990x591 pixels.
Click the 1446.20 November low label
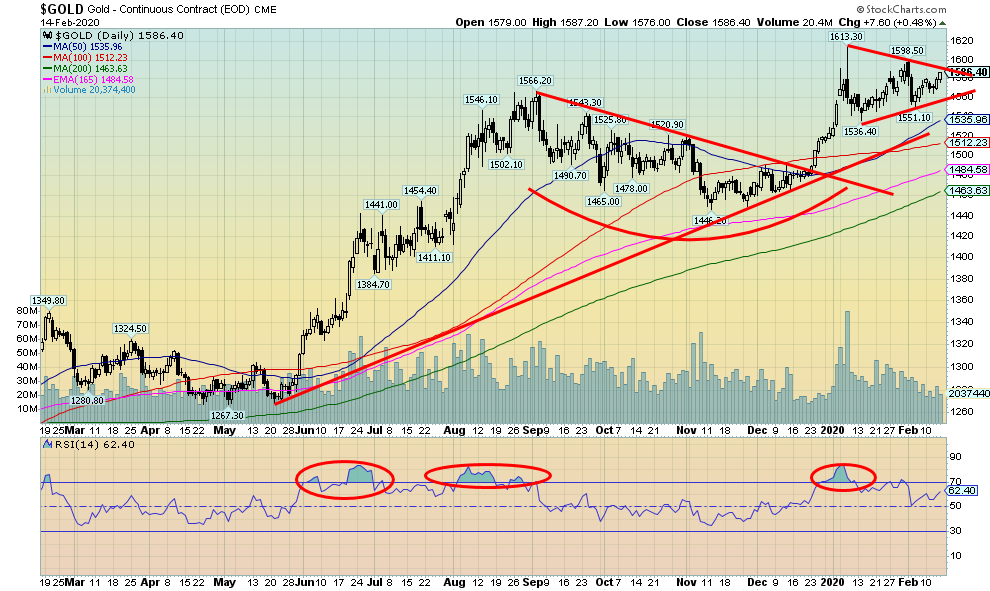[x=711, y=220]
